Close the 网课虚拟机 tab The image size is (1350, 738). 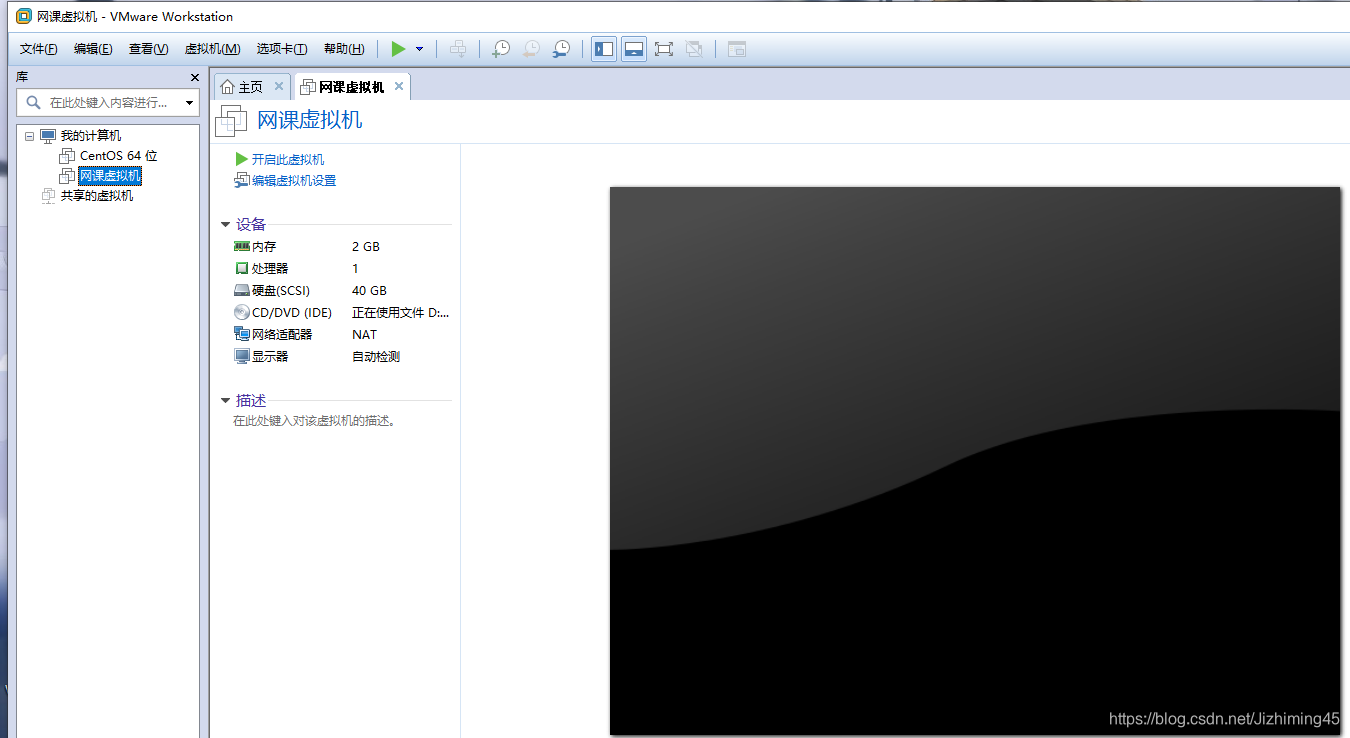399,87
